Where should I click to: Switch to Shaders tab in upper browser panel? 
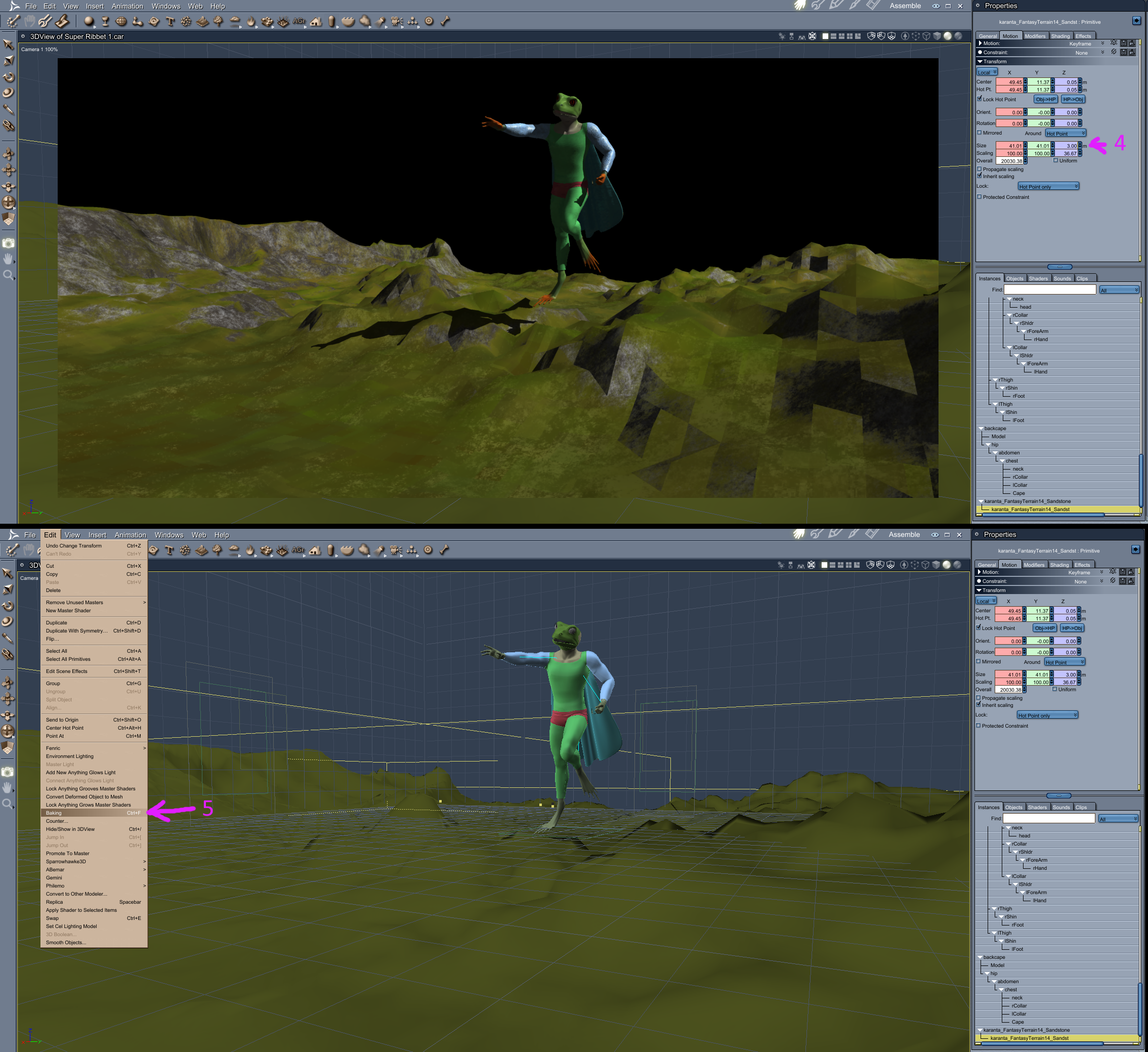click(x=1038, y=278)
